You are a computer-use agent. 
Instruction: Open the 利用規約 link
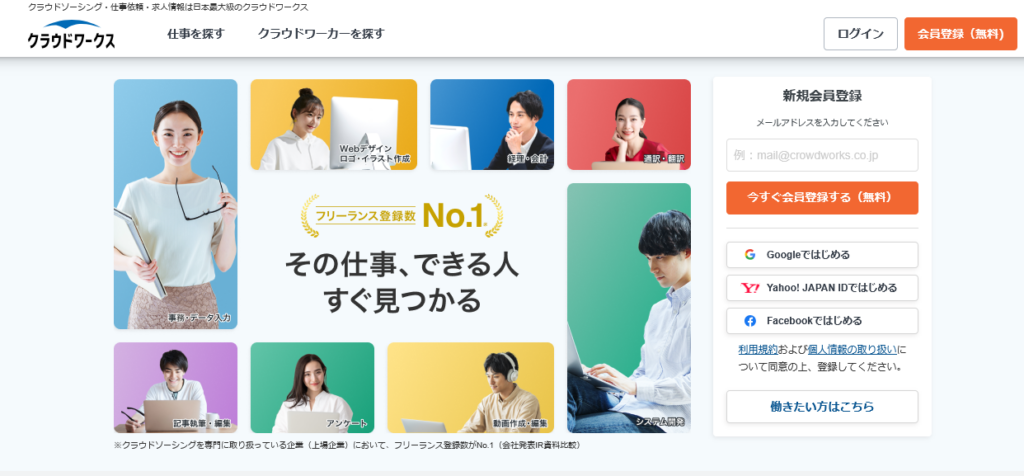pyautogui.click(x=758, y=349)
